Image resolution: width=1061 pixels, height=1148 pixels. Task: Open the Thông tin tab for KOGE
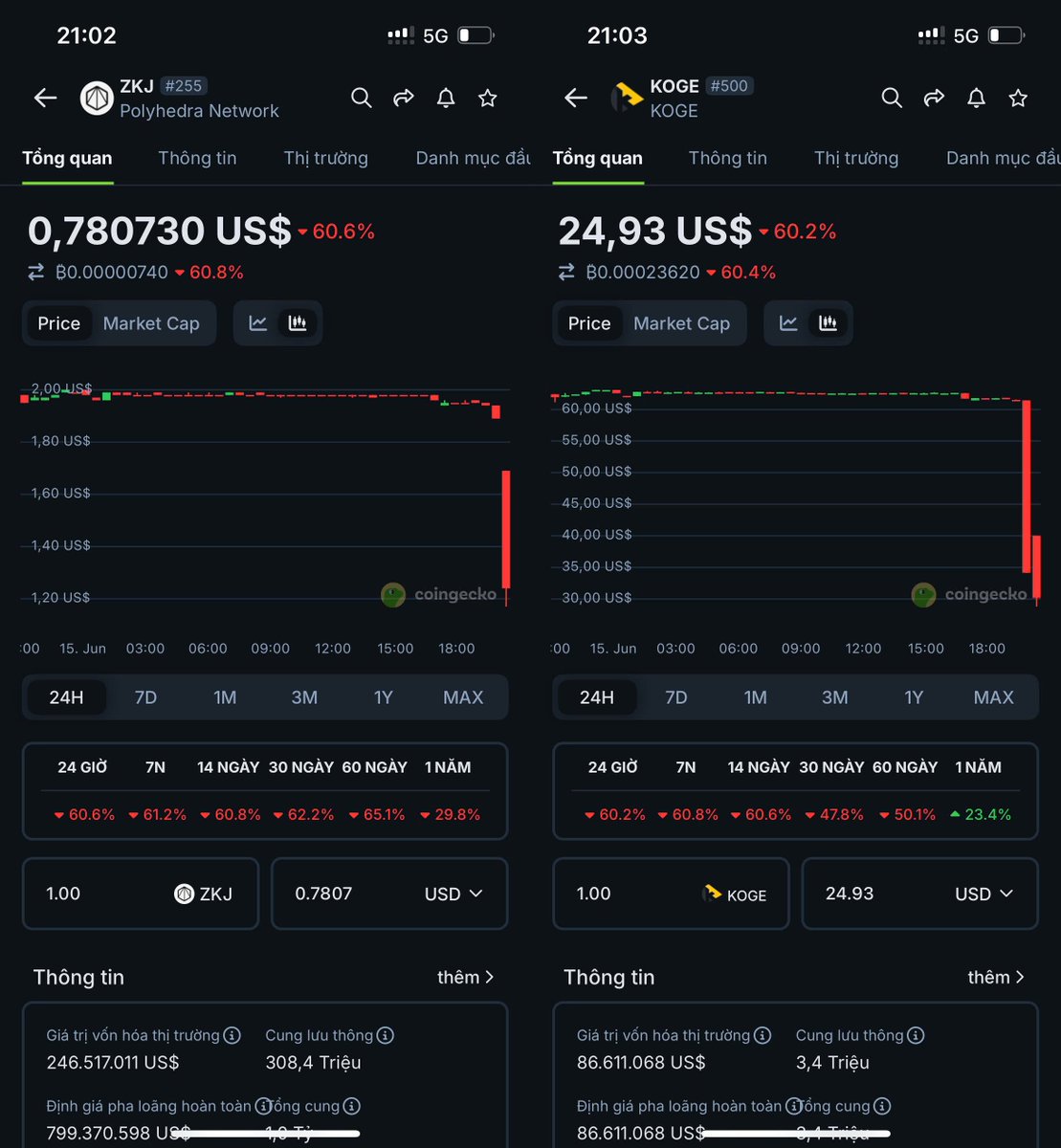pos(727,158)
